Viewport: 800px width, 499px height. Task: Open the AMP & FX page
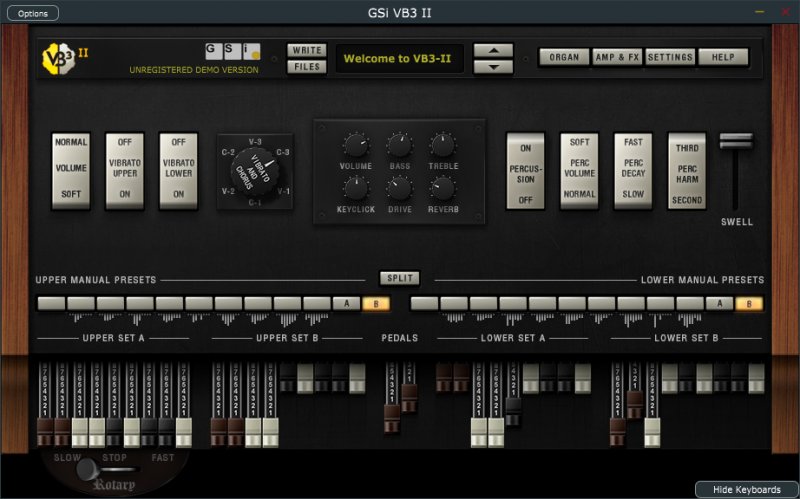[x=617, y=57]
